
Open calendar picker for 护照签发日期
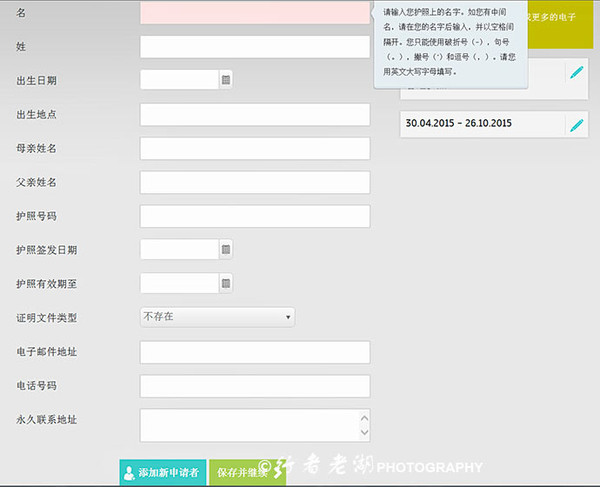[x=226, y=249]
